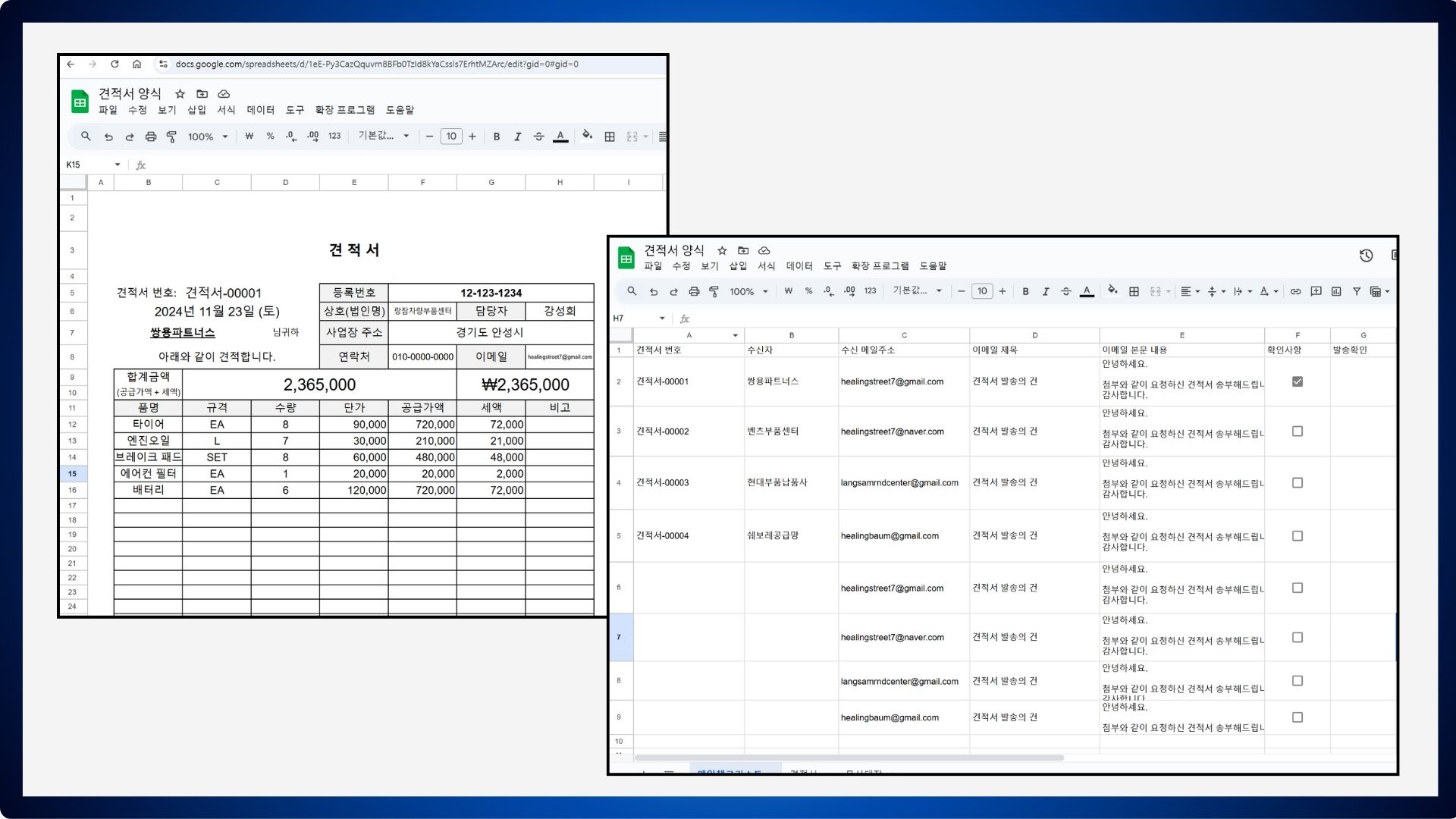Screen dimensions: 1456x819
Task: Star the document in left window
Action: (180, 94)
